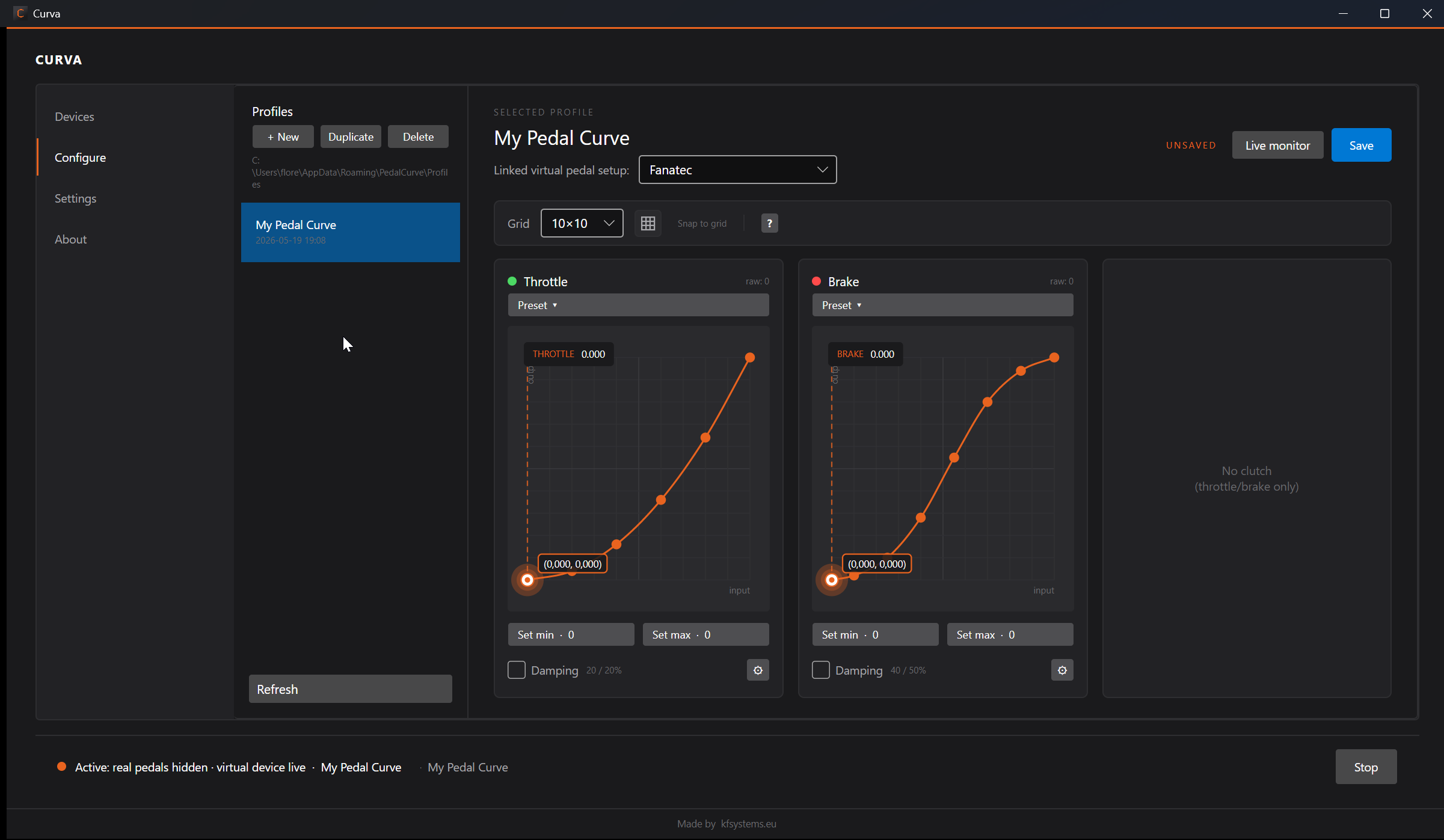This screenshot has width=1444, height=840.
Task: Toggle the grid visibility icon
Action: click(x=648, y=224)
